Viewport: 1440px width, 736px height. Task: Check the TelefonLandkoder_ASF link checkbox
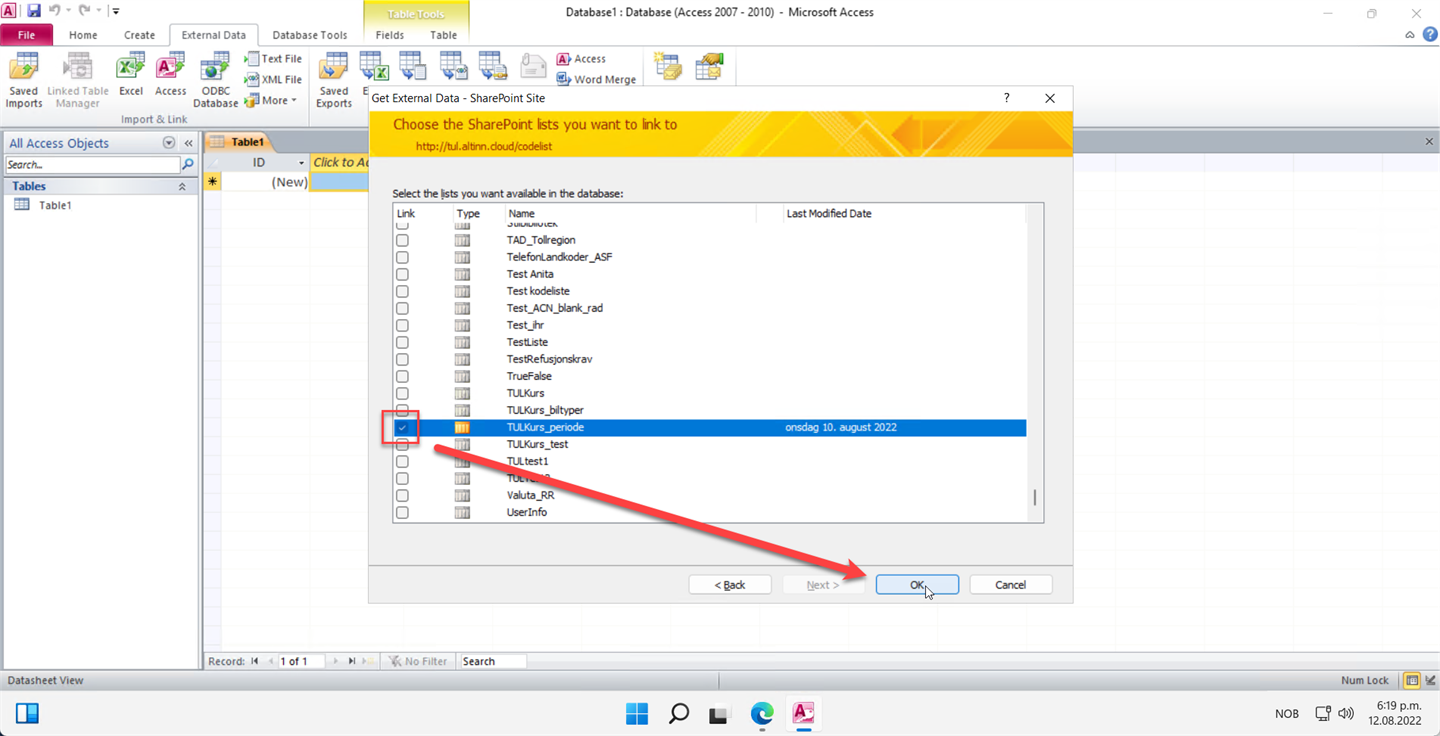click(402, 257)
